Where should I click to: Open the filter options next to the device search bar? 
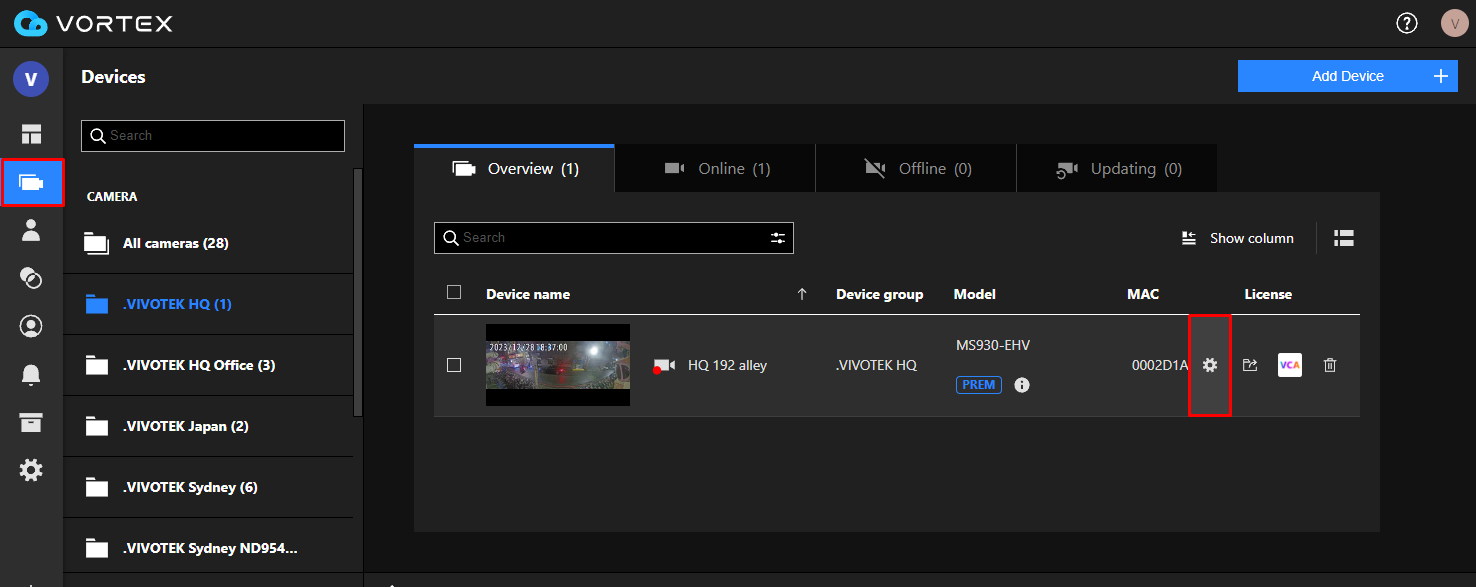(778, 237)
